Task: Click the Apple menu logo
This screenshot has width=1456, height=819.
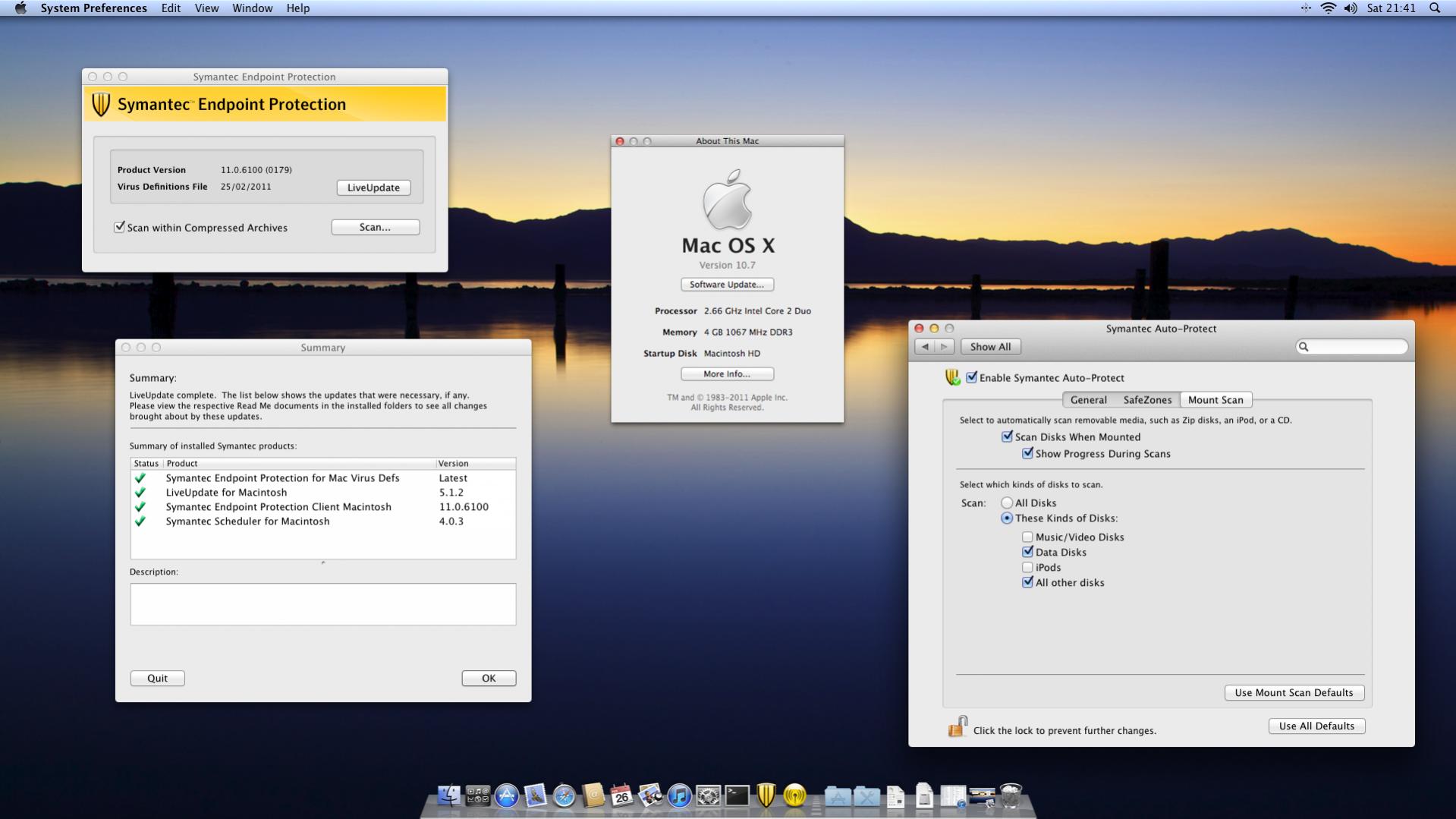Action: 20,8
